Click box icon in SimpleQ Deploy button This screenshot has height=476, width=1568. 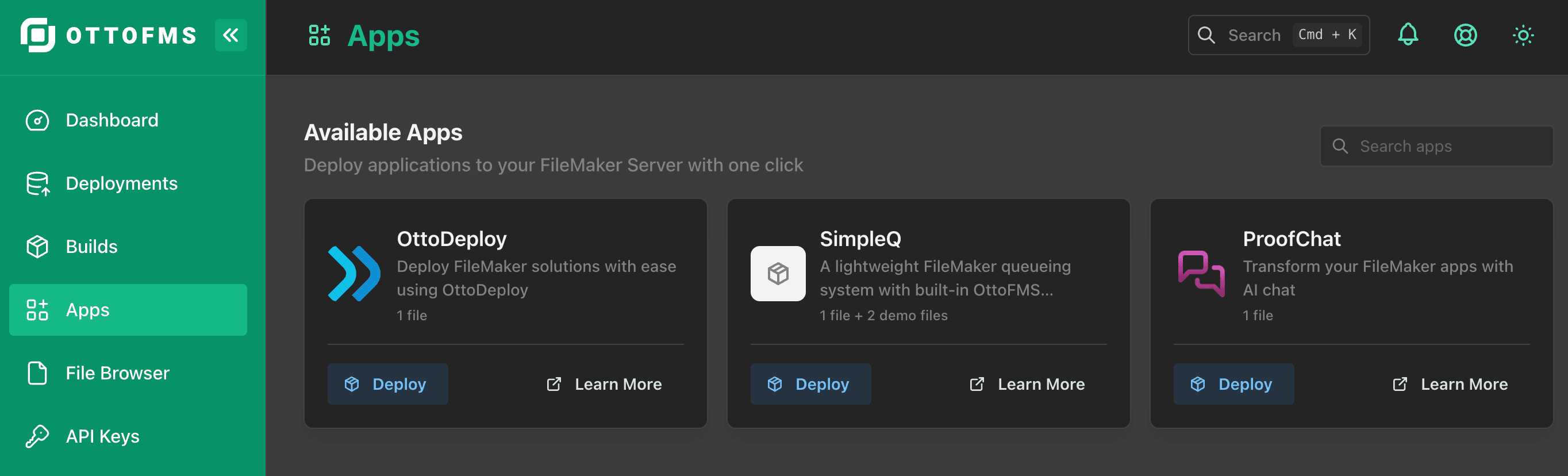(x=774, y=384)
